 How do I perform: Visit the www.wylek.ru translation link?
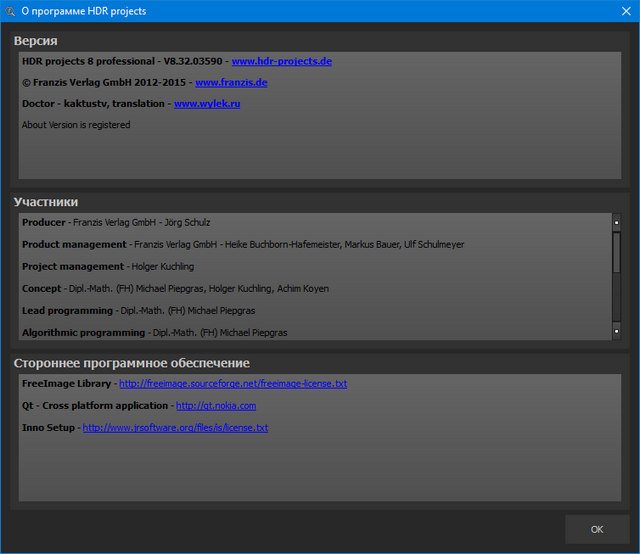point(207,104)
